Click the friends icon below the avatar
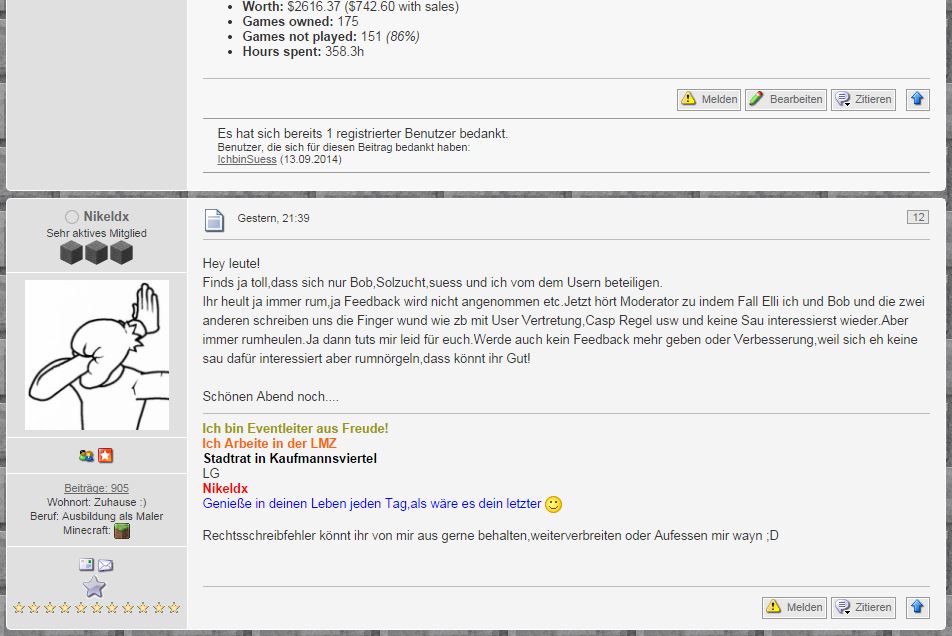952x636 pixels. [86, 456]
